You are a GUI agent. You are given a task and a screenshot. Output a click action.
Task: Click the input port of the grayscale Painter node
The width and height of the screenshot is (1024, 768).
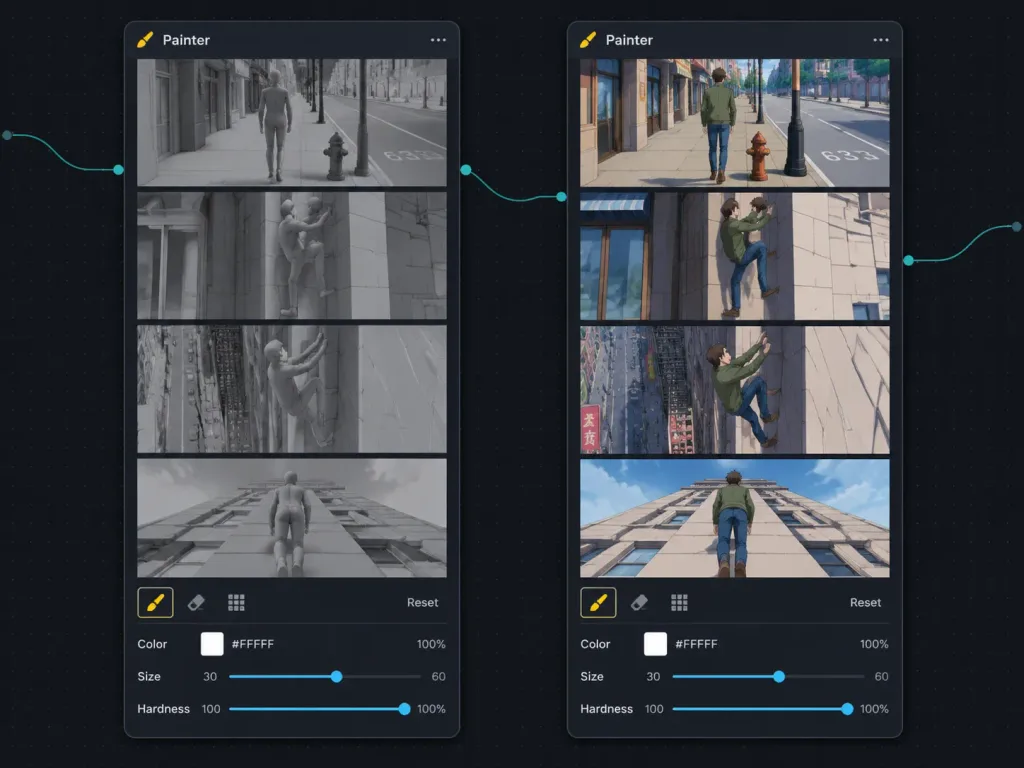(x=118, y=170)
